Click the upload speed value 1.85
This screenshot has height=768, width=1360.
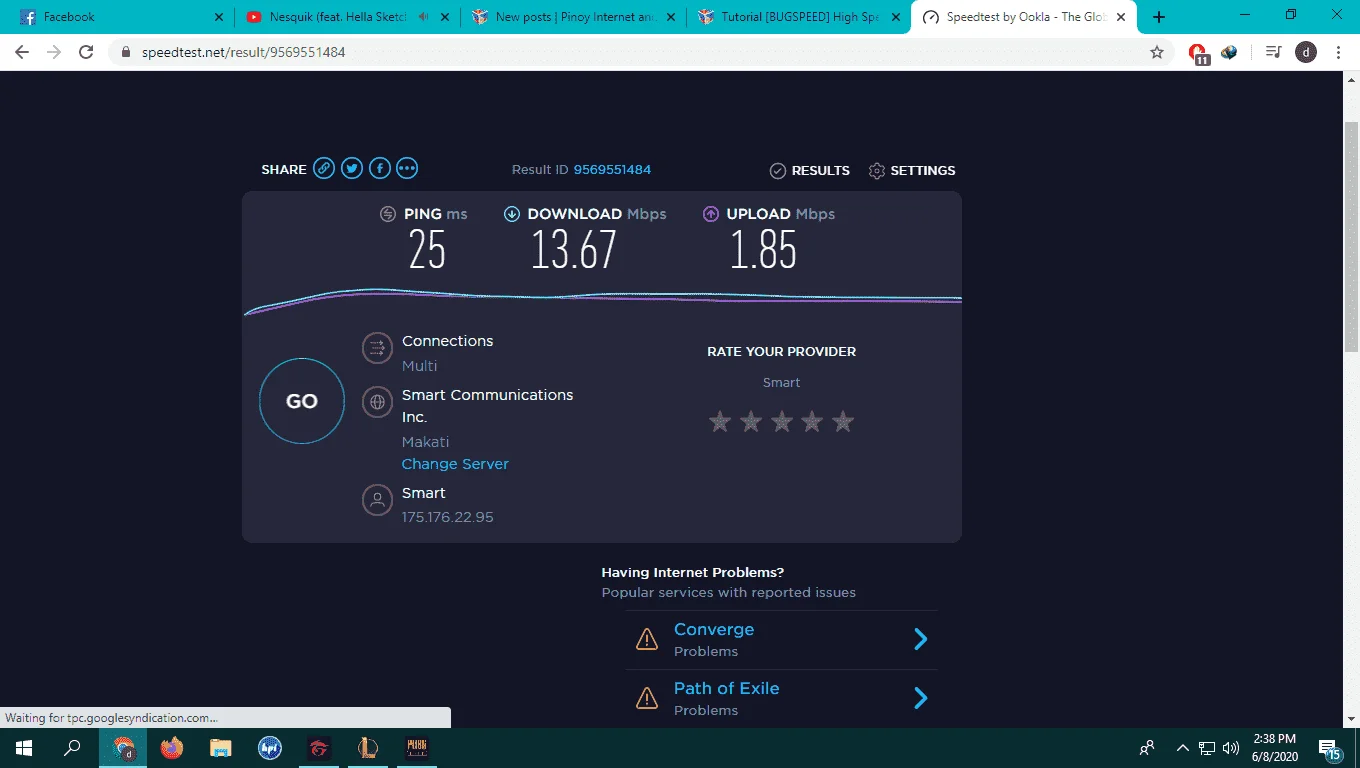[x=763, y=250]
